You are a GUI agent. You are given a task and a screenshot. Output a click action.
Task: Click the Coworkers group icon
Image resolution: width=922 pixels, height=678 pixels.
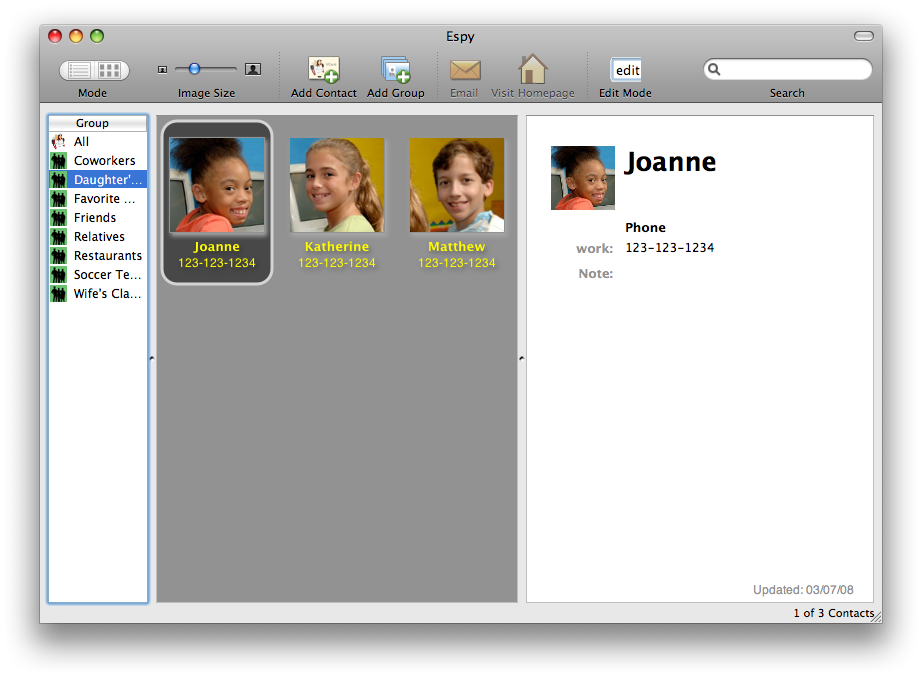click(x=59, y=161)
